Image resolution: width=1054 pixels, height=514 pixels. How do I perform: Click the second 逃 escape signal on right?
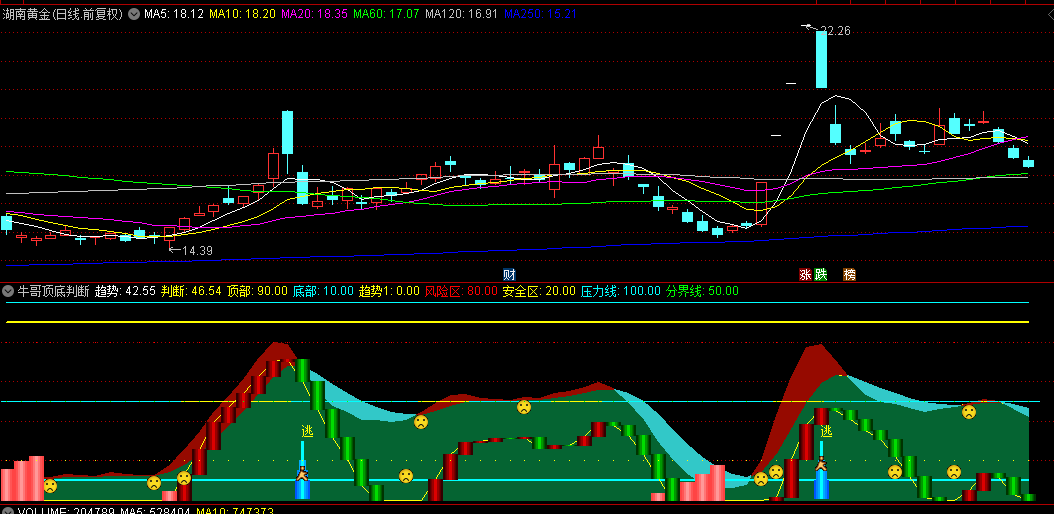826,432
